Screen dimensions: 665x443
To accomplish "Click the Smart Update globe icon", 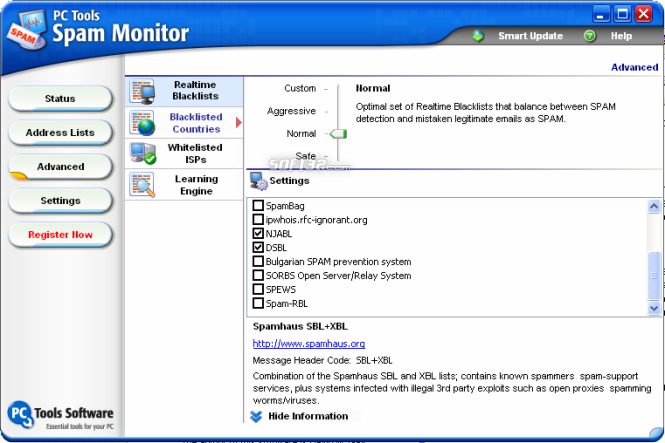I will tap(478, 36).
